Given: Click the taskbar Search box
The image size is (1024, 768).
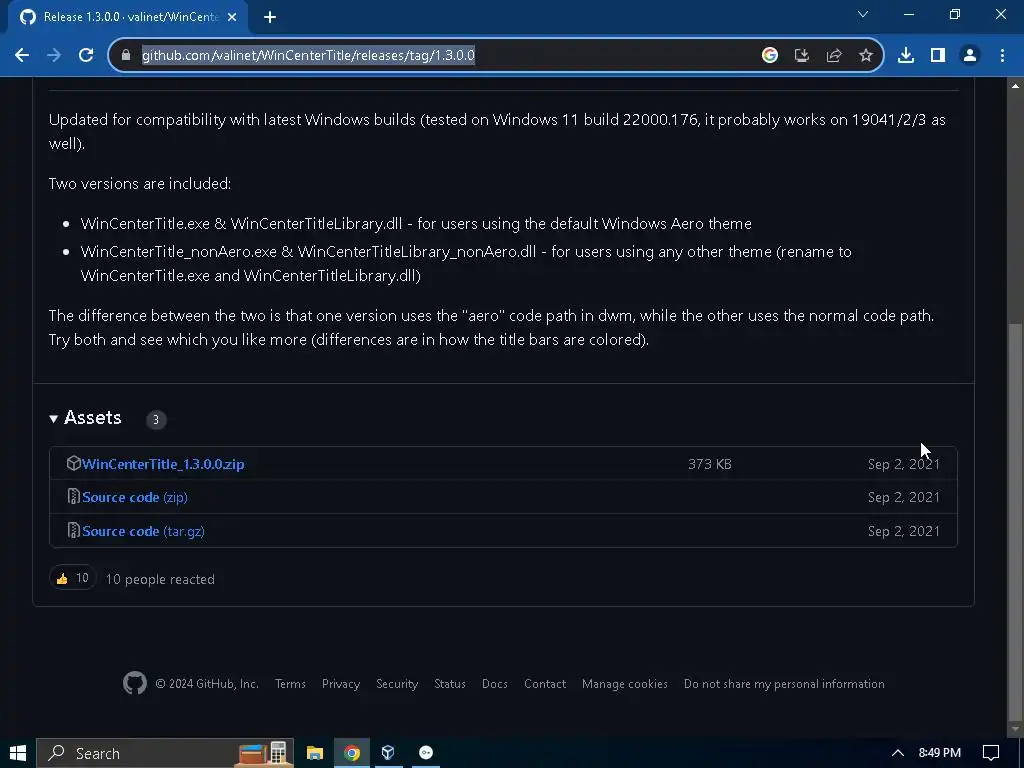Looking at the screenshot, I should 165,753.
